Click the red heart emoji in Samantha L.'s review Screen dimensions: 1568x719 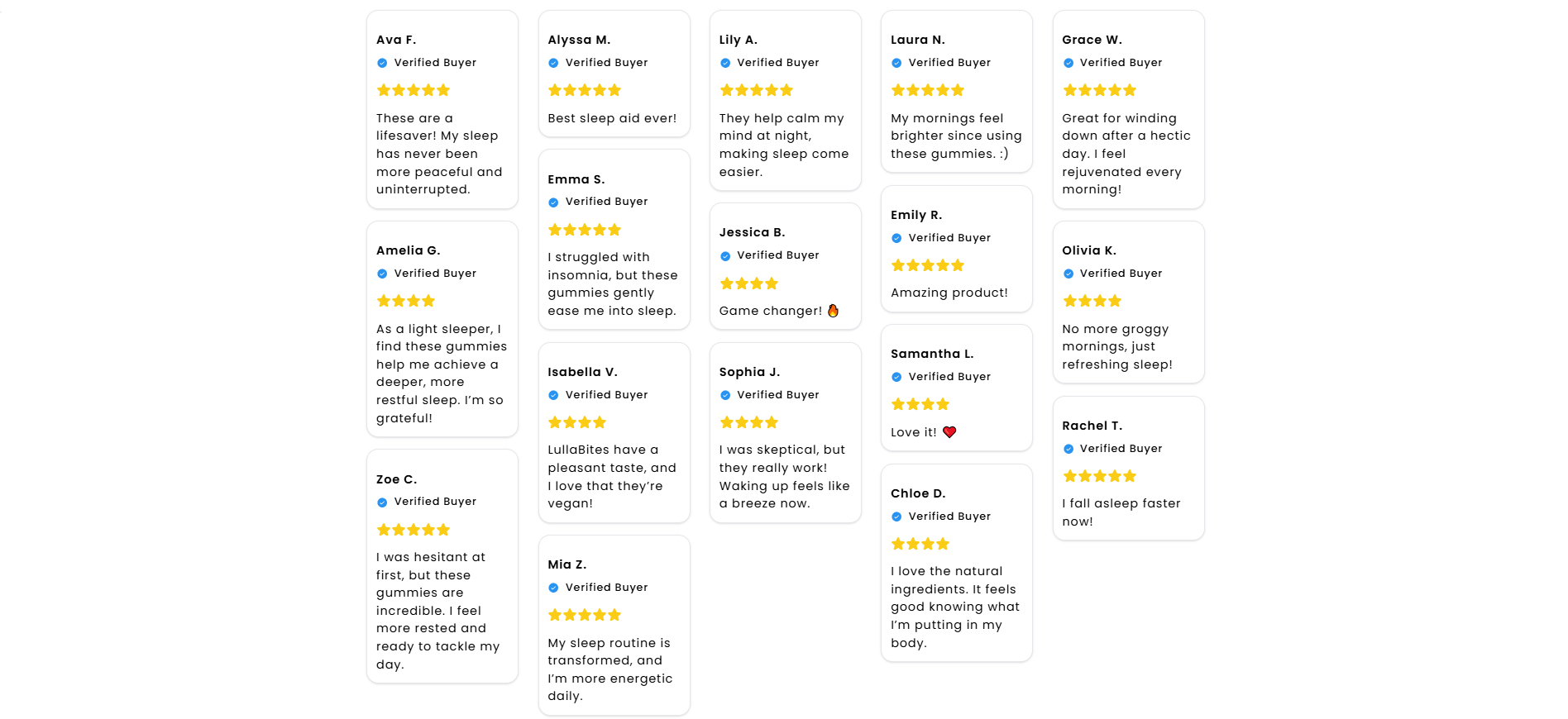pos(949,432)
